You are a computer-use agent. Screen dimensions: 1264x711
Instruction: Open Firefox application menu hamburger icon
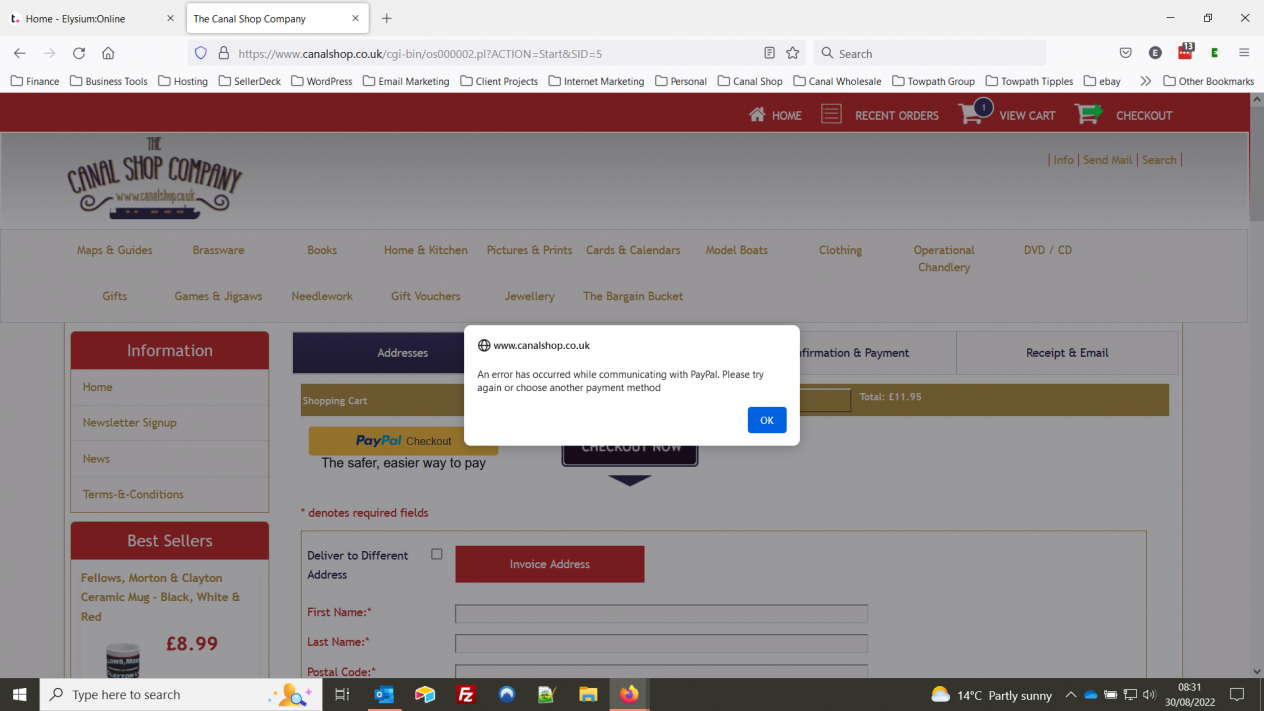[1244, 53]
